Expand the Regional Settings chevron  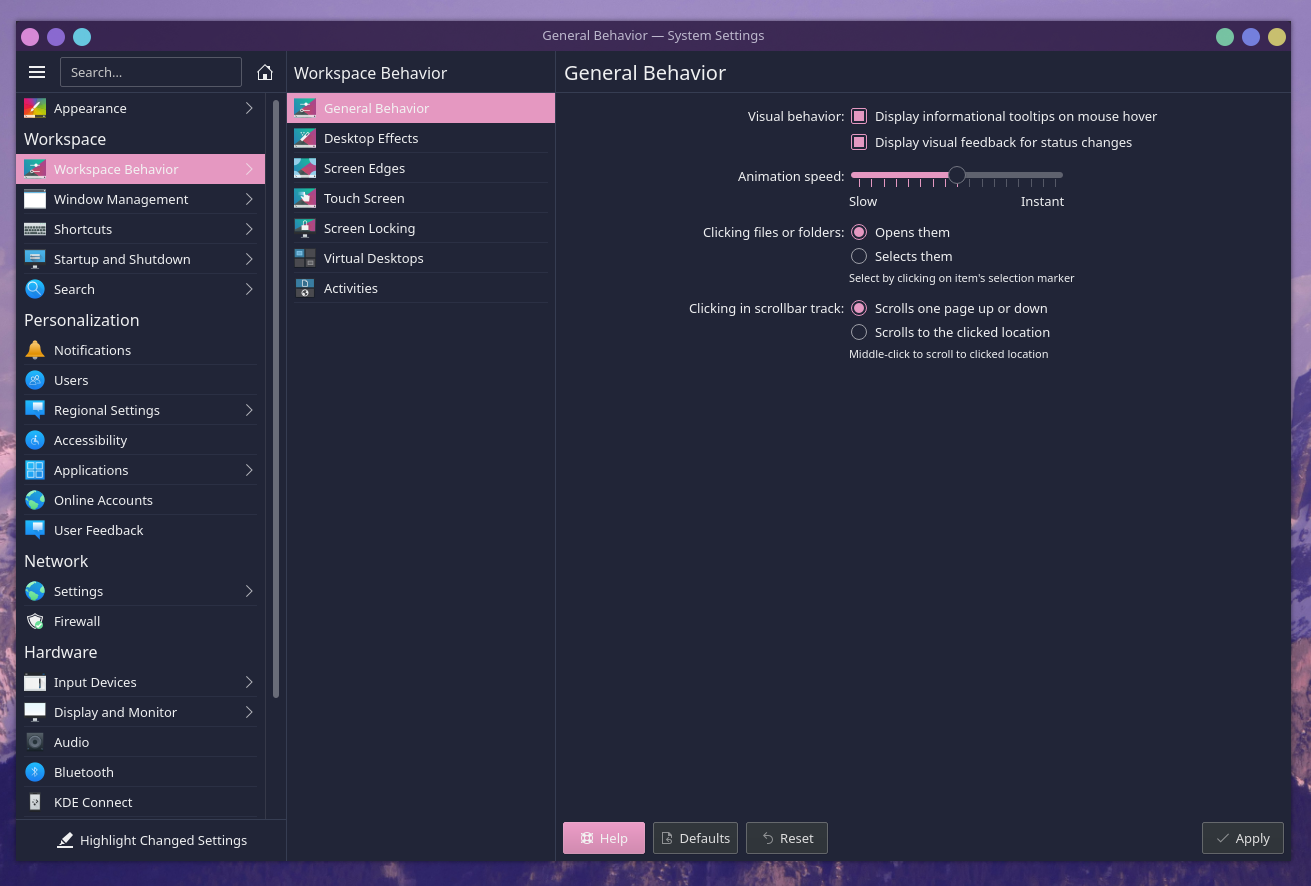[249, 410]
